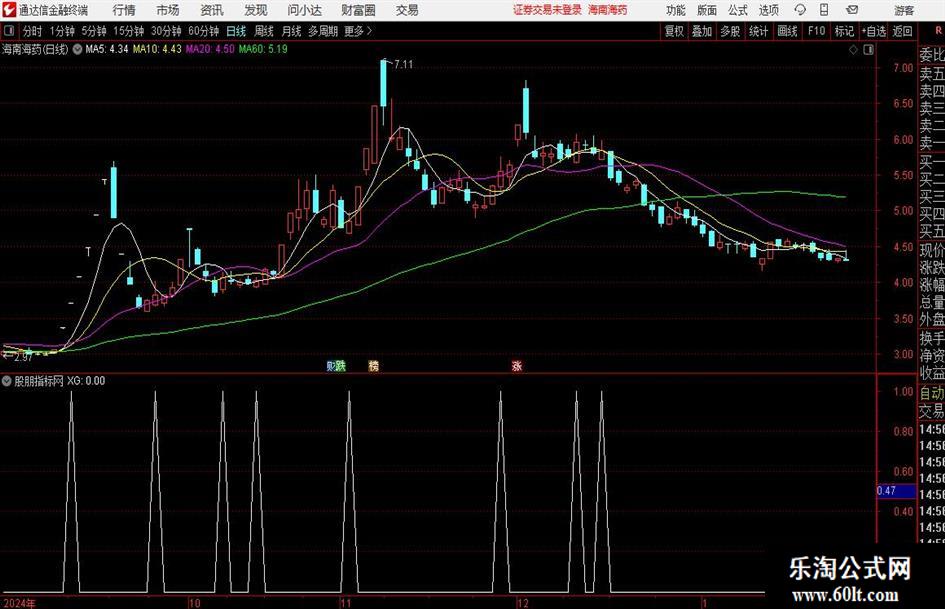The height and width of the screenshot is (609, 945).
Task: Open the mail envelope icon
Action: pyautogui.click(x=852, y=10)
